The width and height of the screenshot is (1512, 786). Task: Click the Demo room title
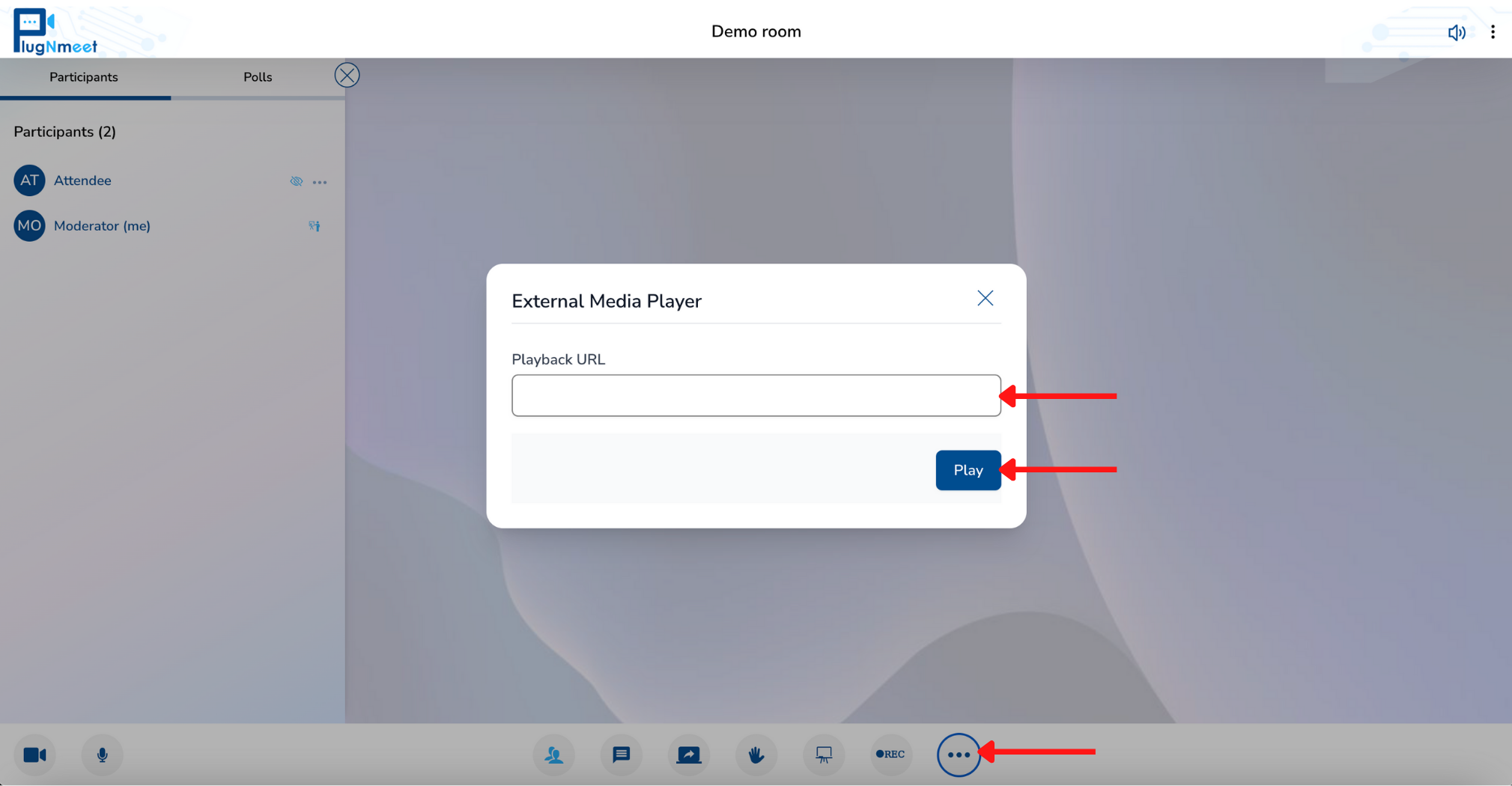[x=756, y=31]
